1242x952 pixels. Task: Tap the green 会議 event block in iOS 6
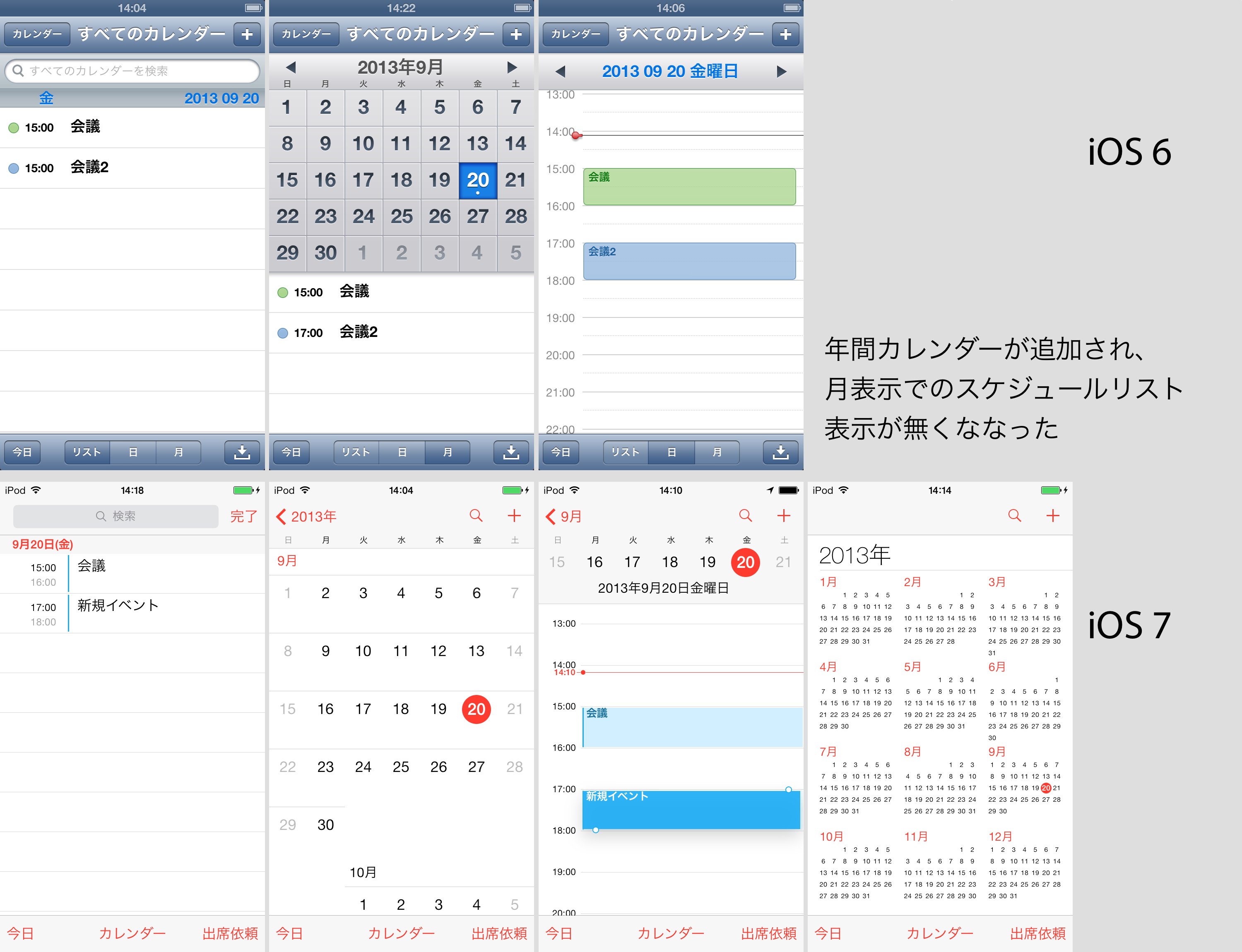[689, 187]
